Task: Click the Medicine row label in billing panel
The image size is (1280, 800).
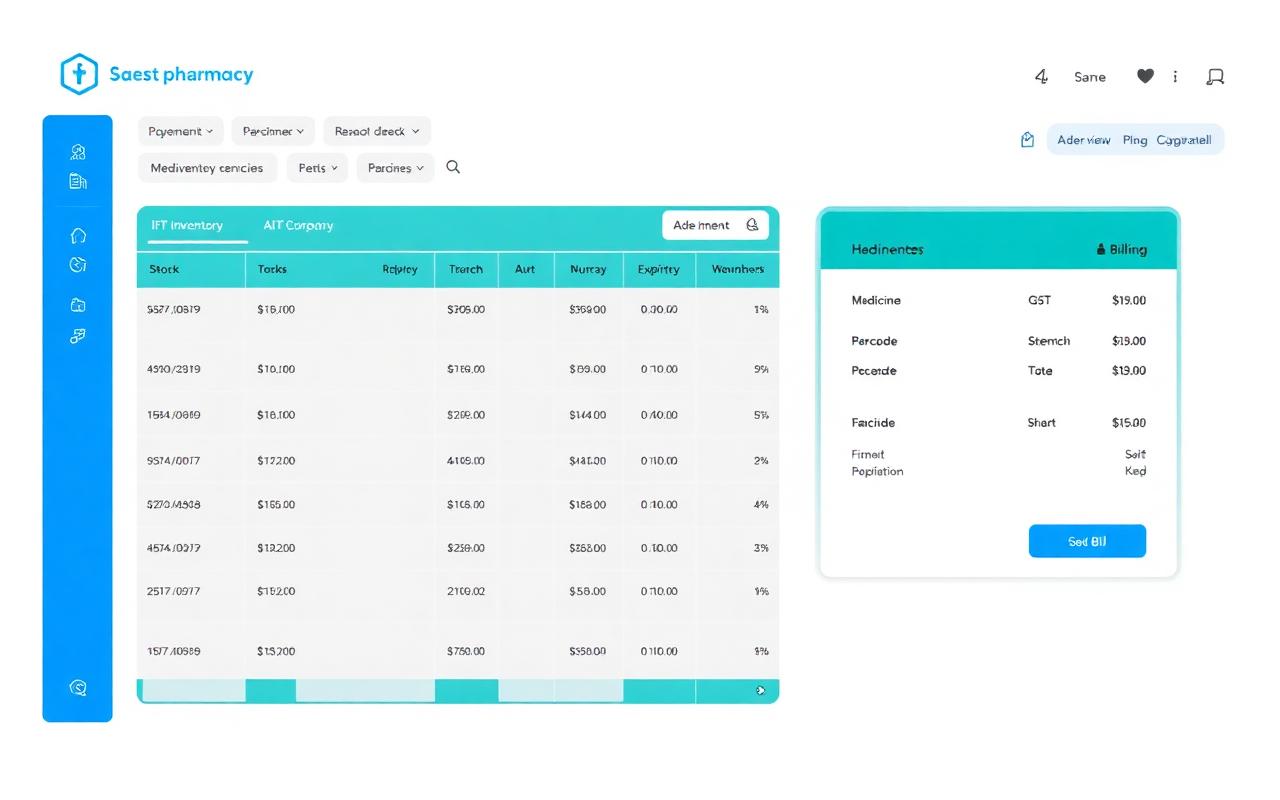Action: [x=876, y=300]
